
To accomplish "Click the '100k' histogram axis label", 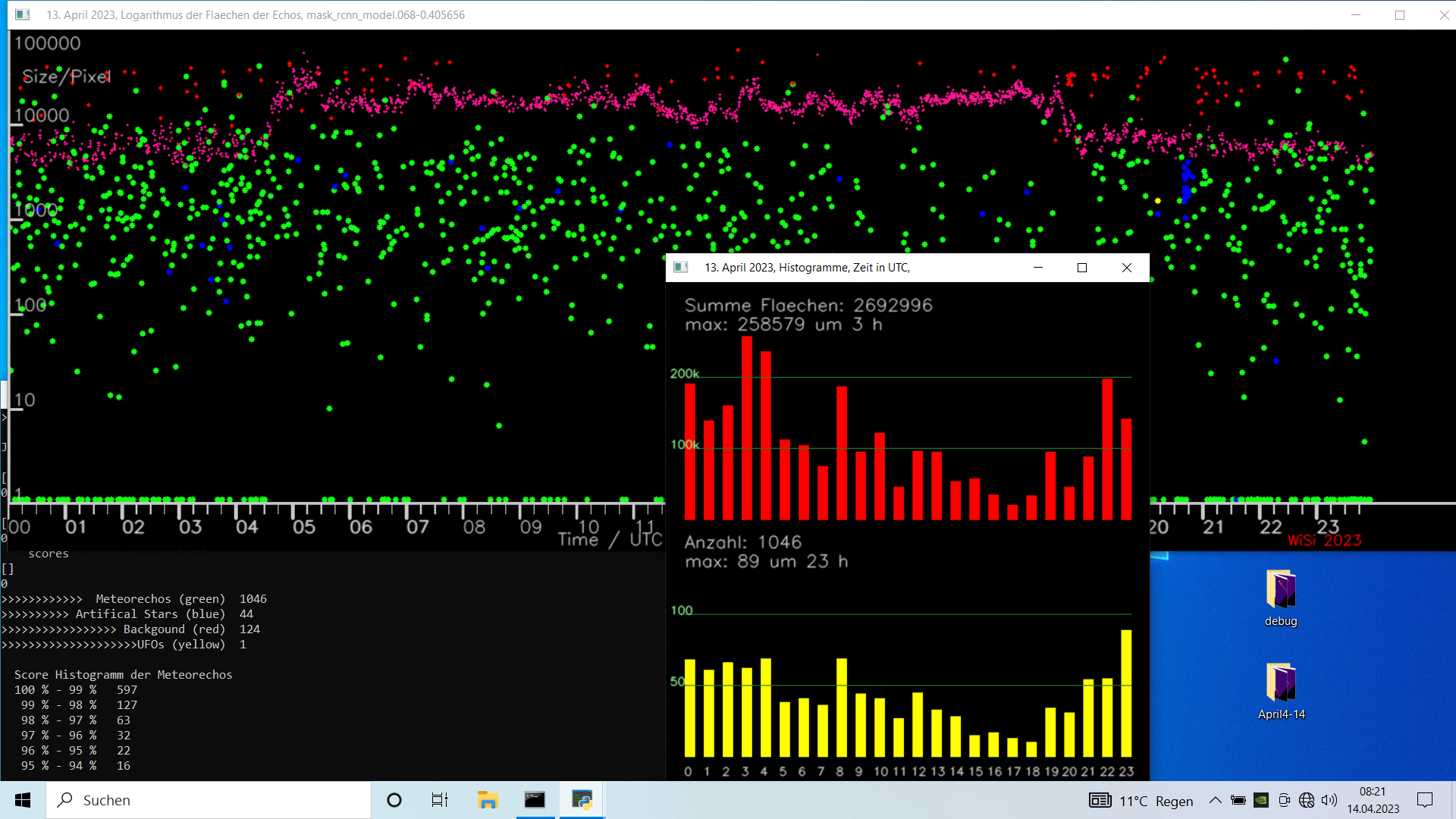I will pyautogui.click(x=685, y=444).
